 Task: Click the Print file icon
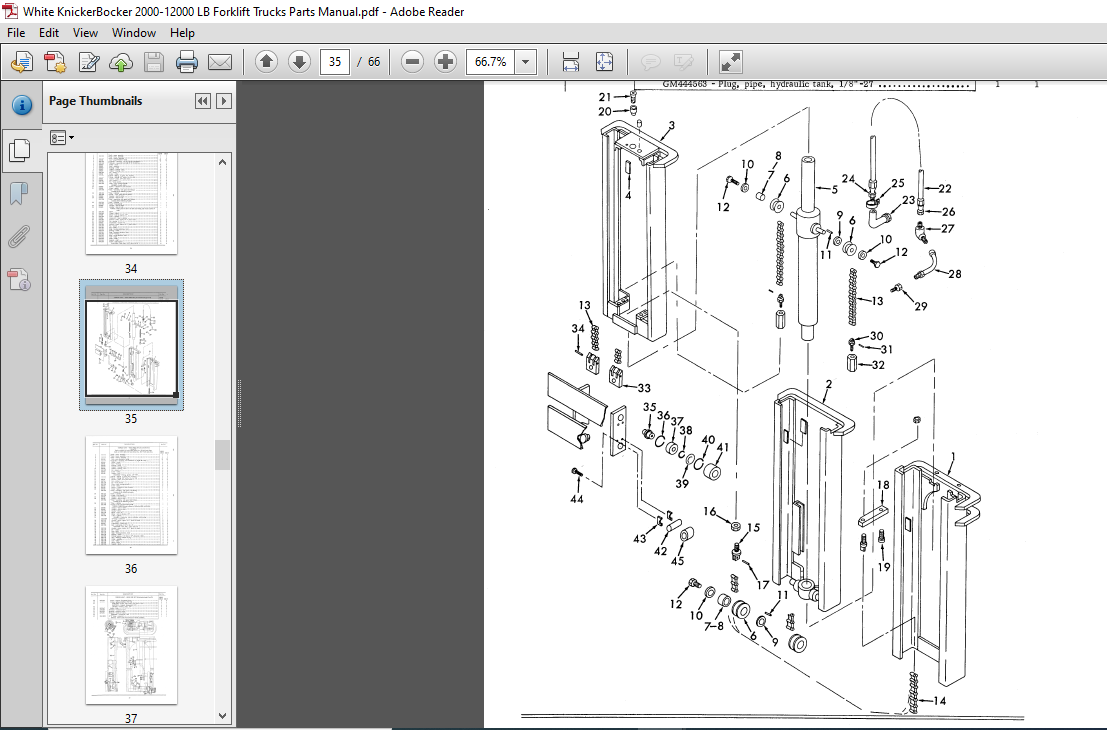point(186,62)
